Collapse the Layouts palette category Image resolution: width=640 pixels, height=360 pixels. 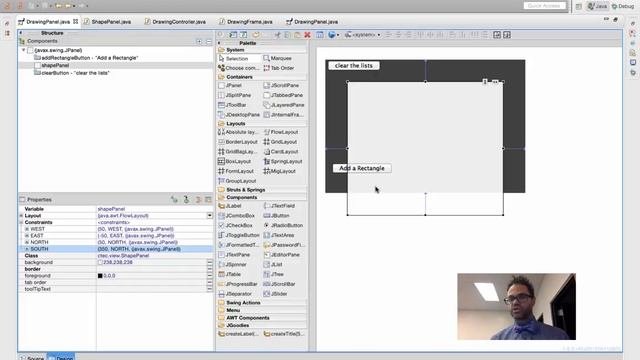pos(236,123)
